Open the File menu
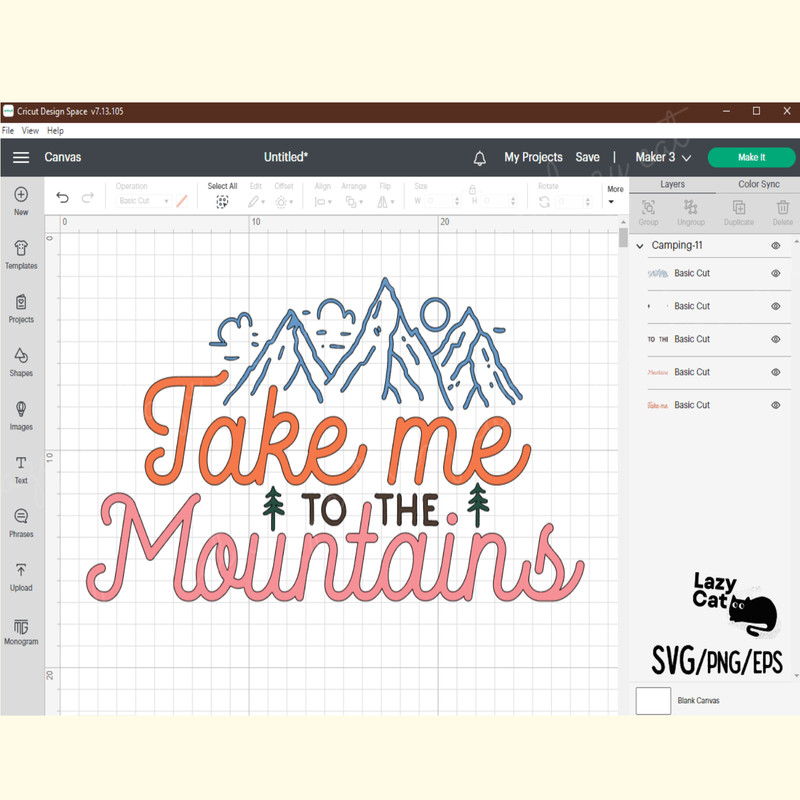Image resolution: width=800 pixels, height=800 pixels. [8, 131]
